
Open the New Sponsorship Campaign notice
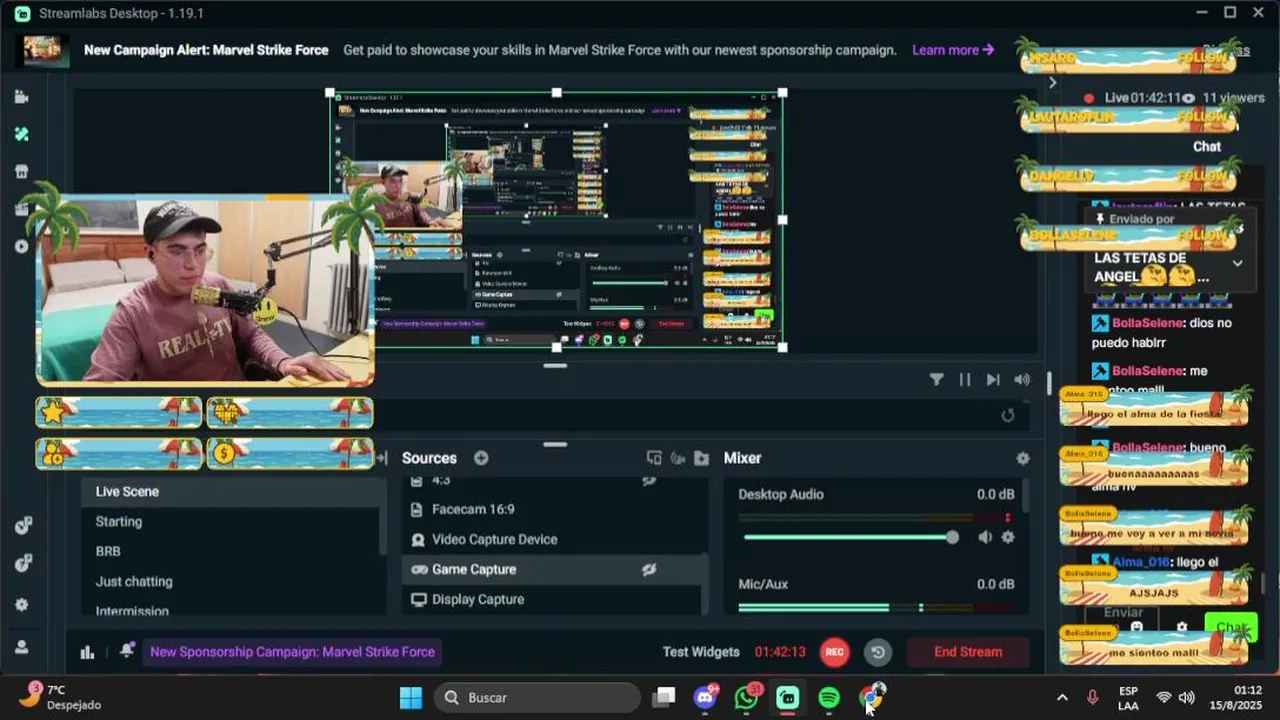point(292,652)
